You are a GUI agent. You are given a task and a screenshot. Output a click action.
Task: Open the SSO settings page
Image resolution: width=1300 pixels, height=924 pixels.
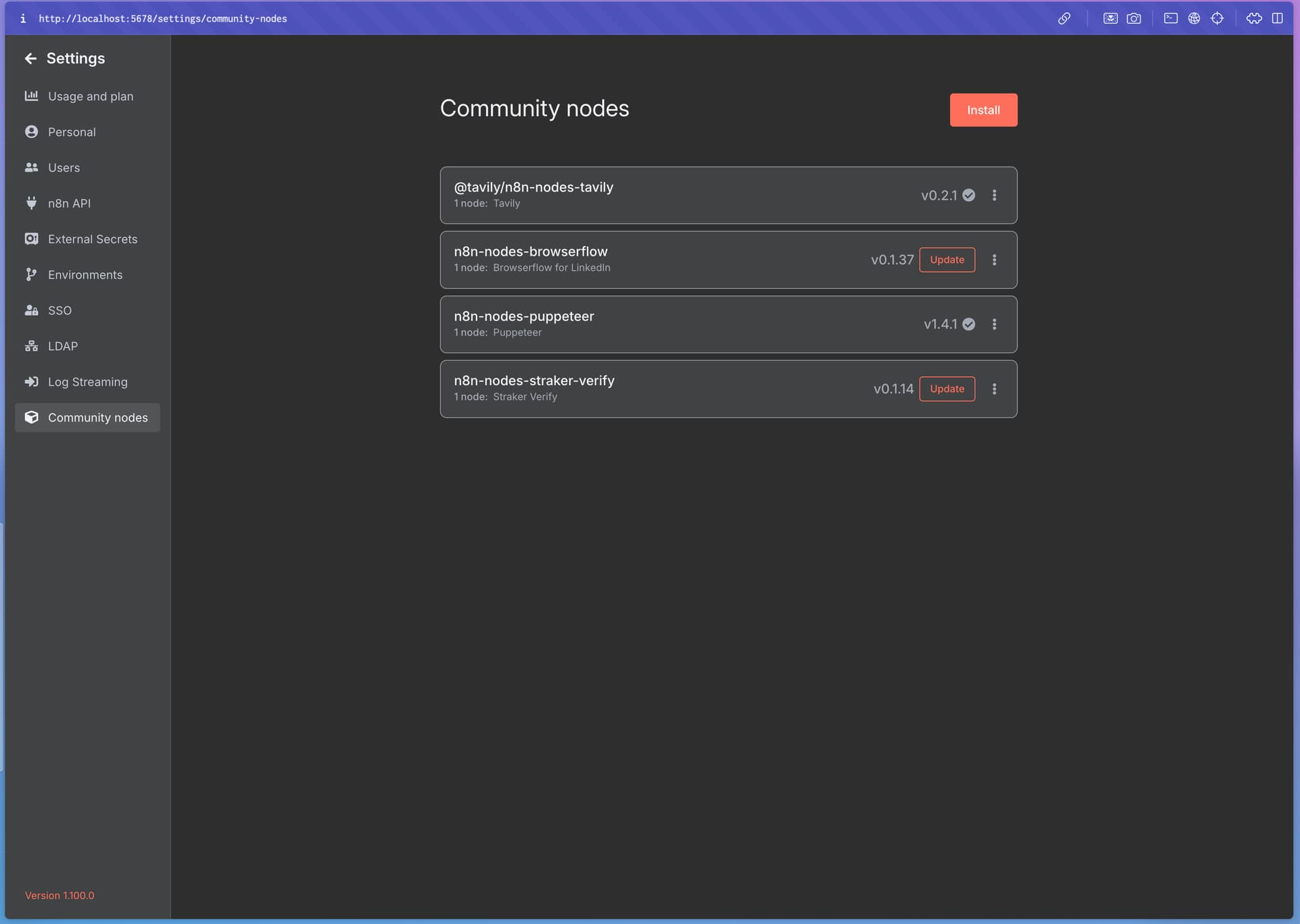(87, 310)
